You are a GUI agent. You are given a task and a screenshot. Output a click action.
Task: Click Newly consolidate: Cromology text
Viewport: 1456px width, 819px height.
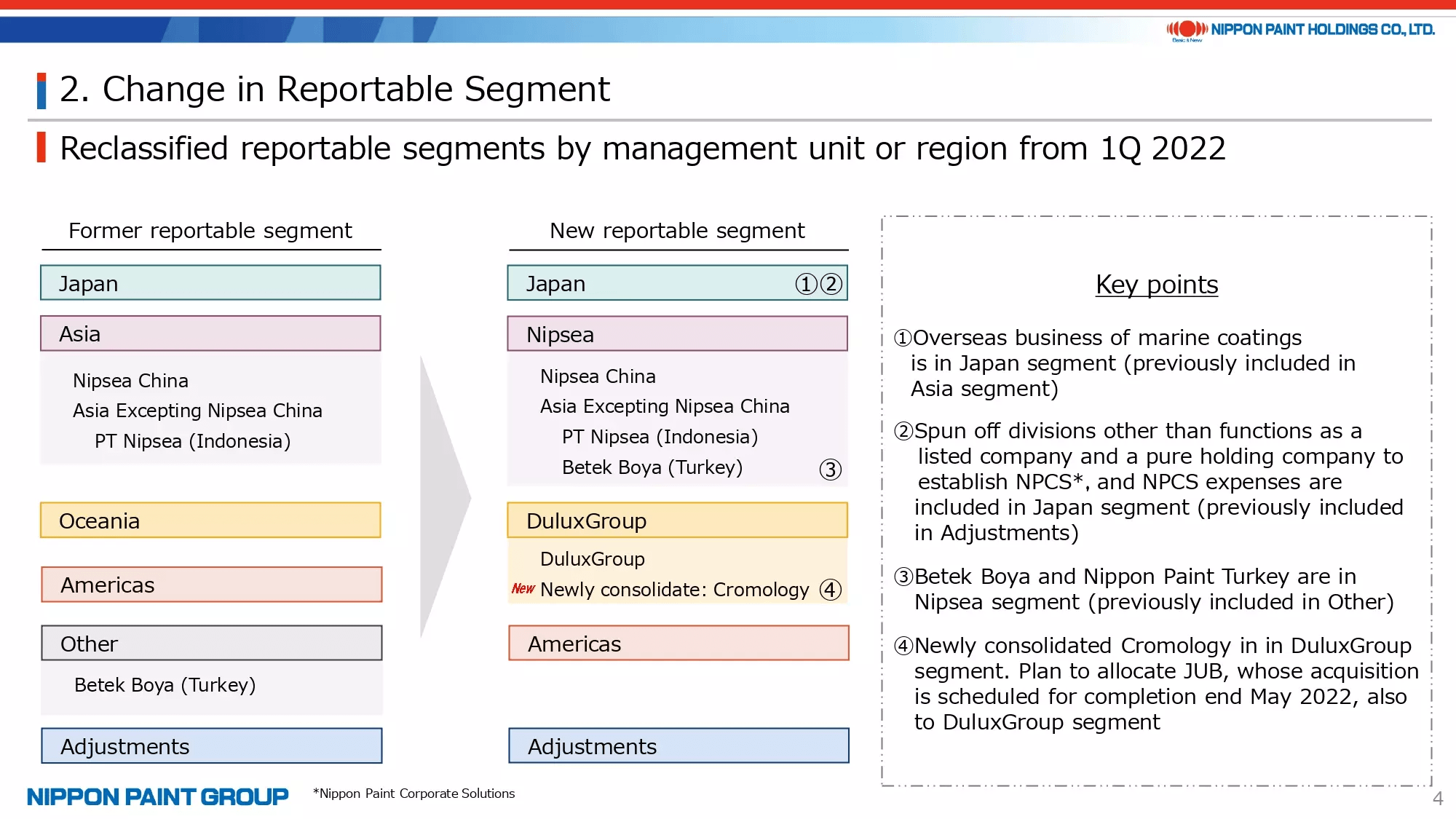point(675,590)
